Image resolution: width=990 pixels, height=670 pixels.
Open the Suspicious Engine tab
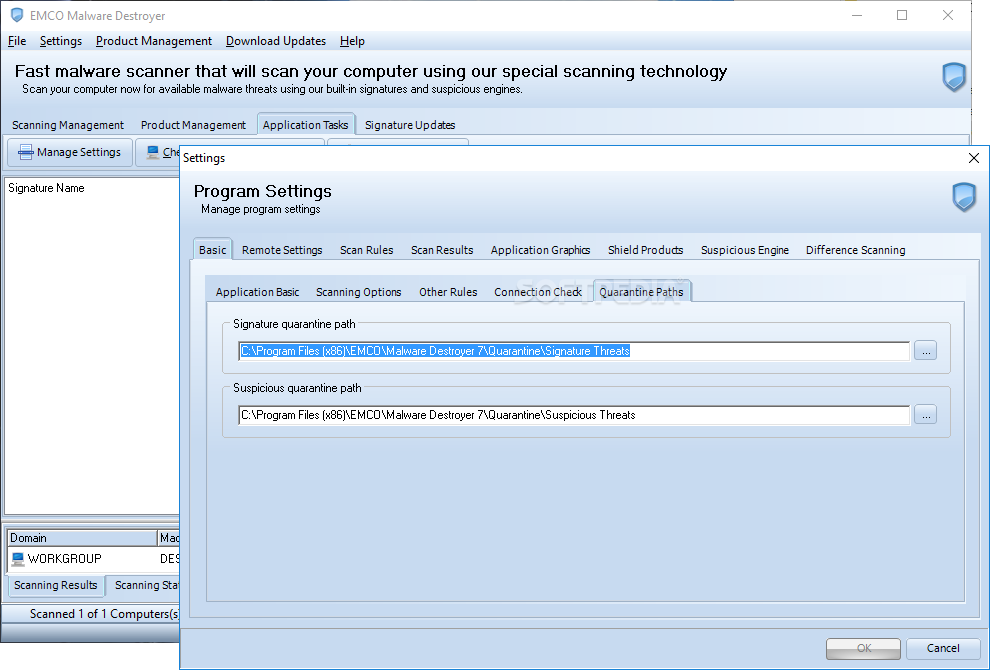pos(744,250)
